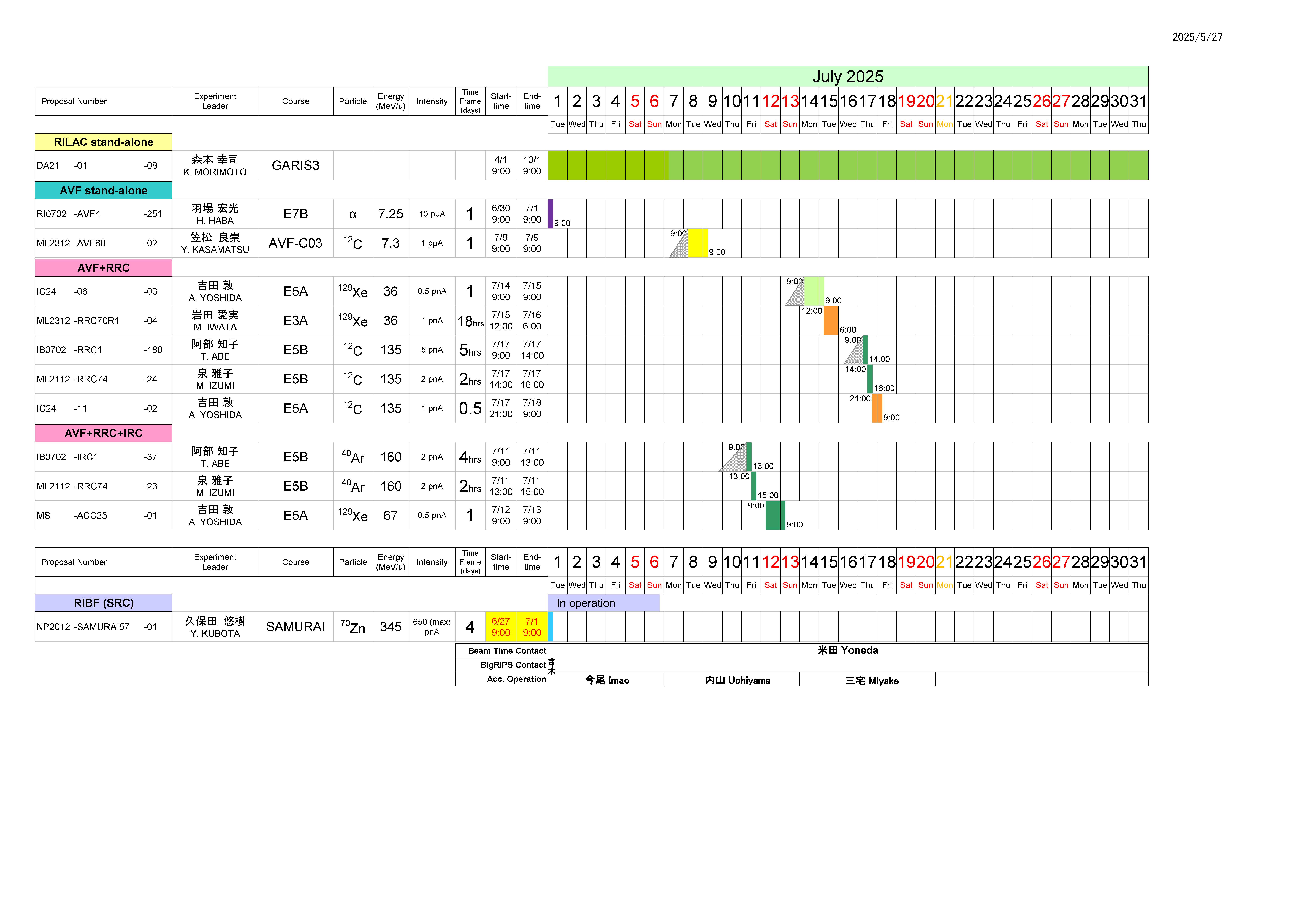Click the K. MORIMOTO leader cell
The image size is (1307, 924).
pyautogui.click(x=215, y=166)
